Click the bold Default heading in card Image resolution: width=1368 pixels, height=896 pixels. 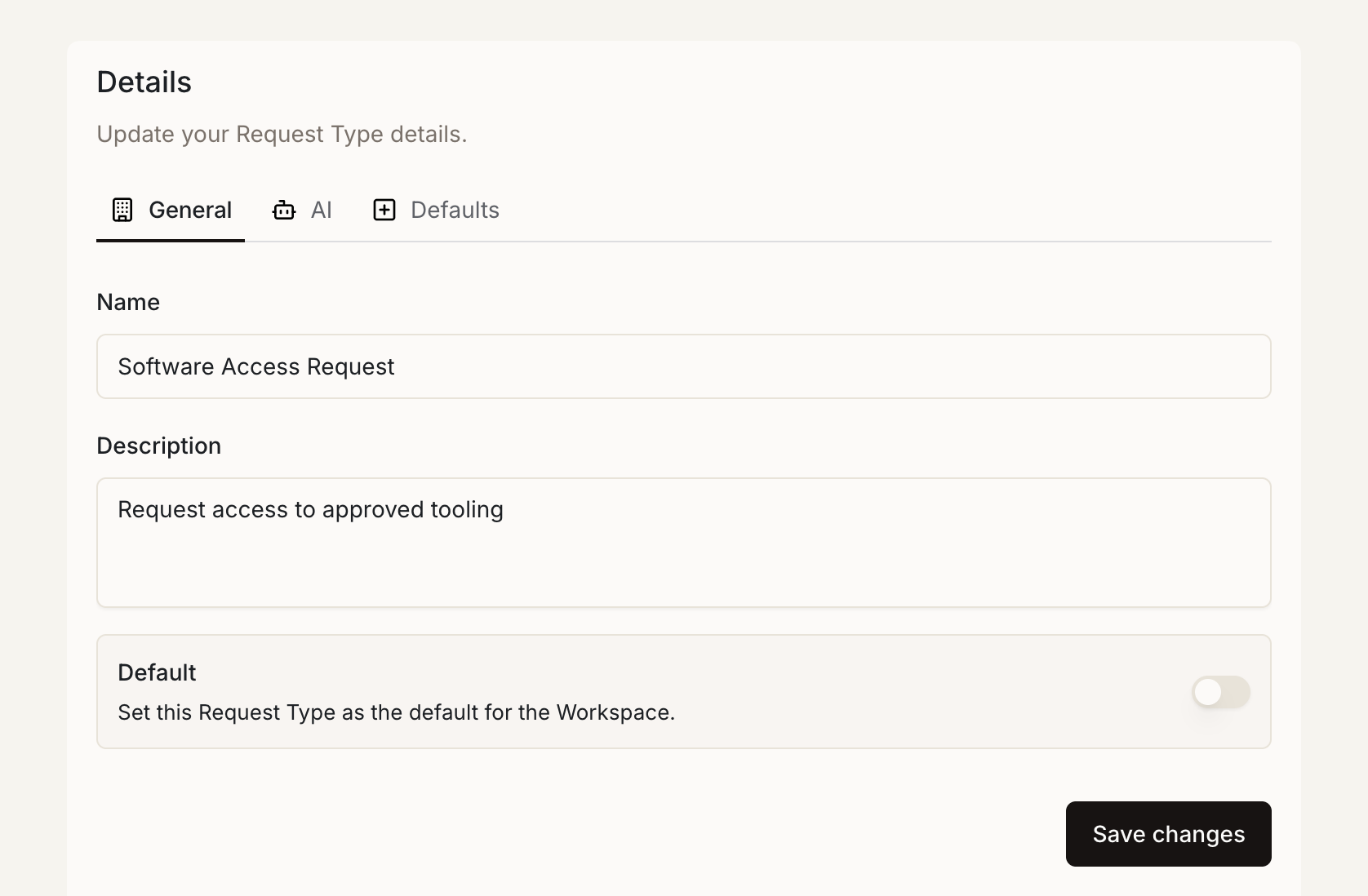coord(157,672)
